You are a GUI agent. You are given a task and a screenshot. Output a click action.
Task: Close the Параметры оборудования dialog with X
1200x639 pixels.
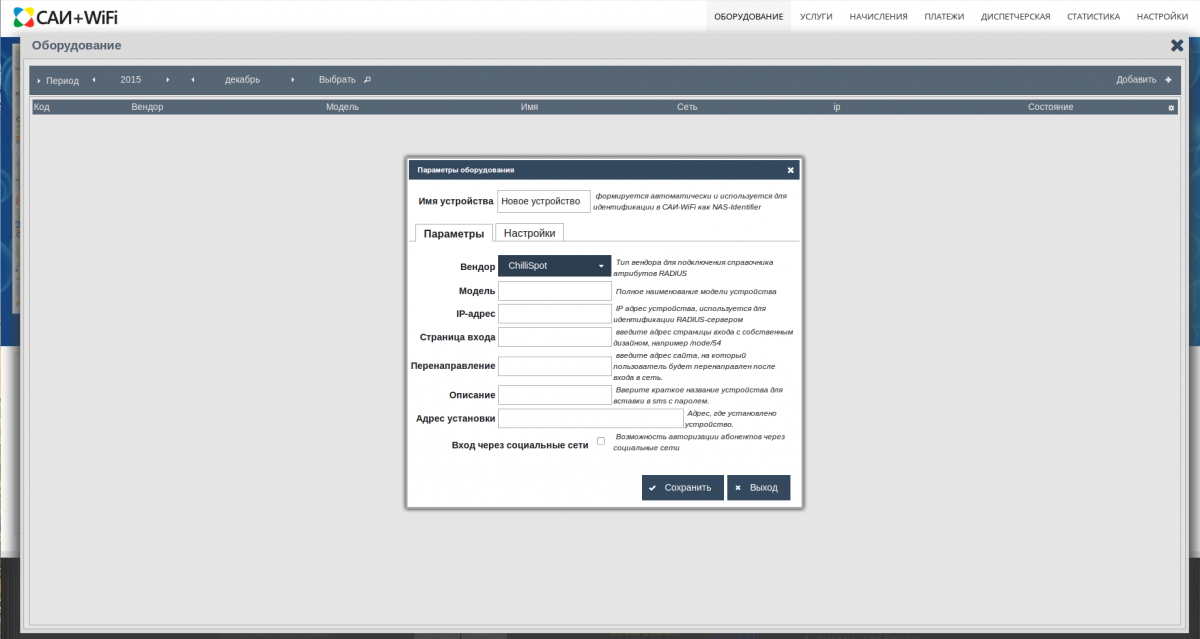tap(790, 170)
